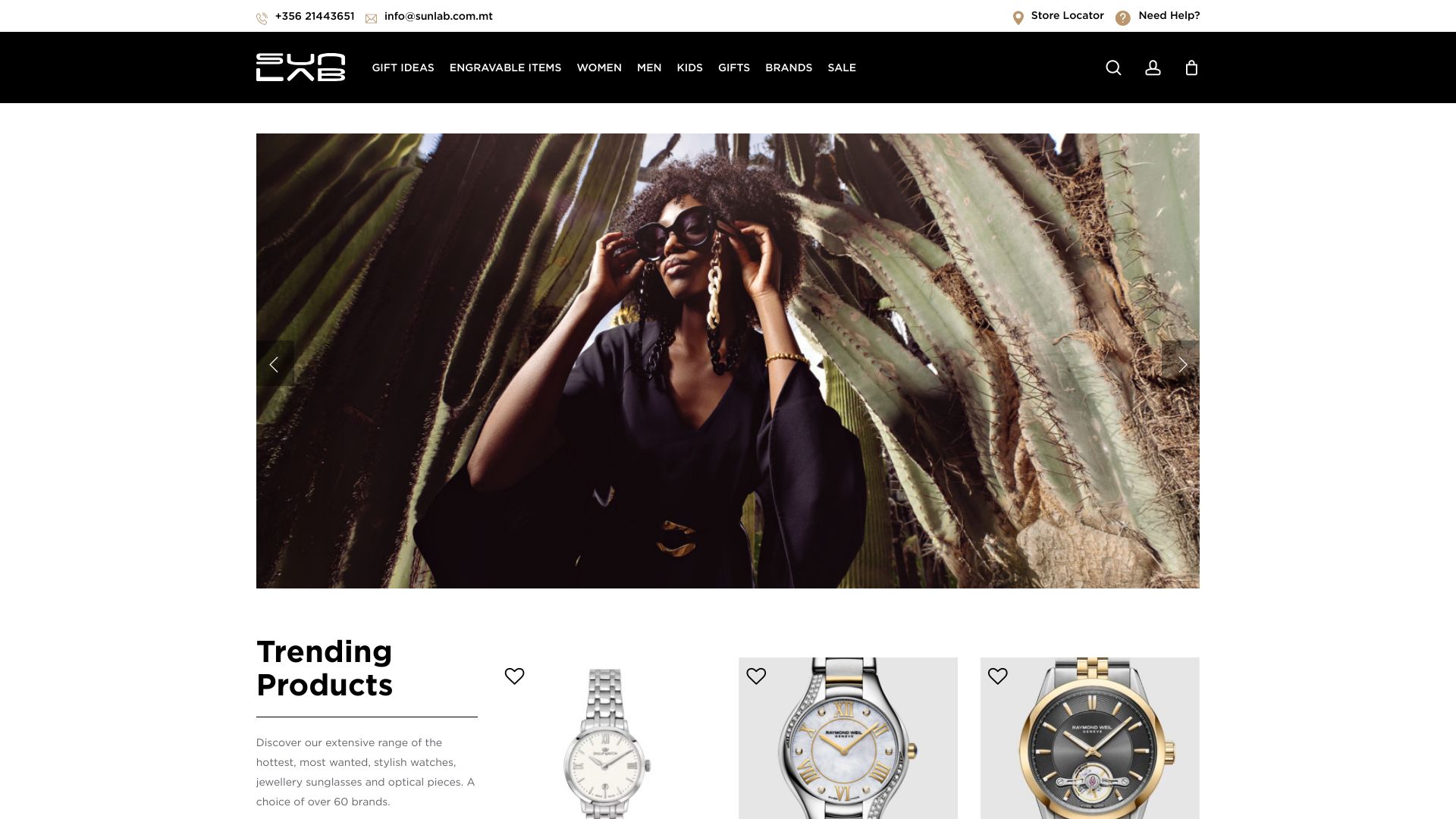
Task: Click the Sun Lab logo
Action: (301, 67)
